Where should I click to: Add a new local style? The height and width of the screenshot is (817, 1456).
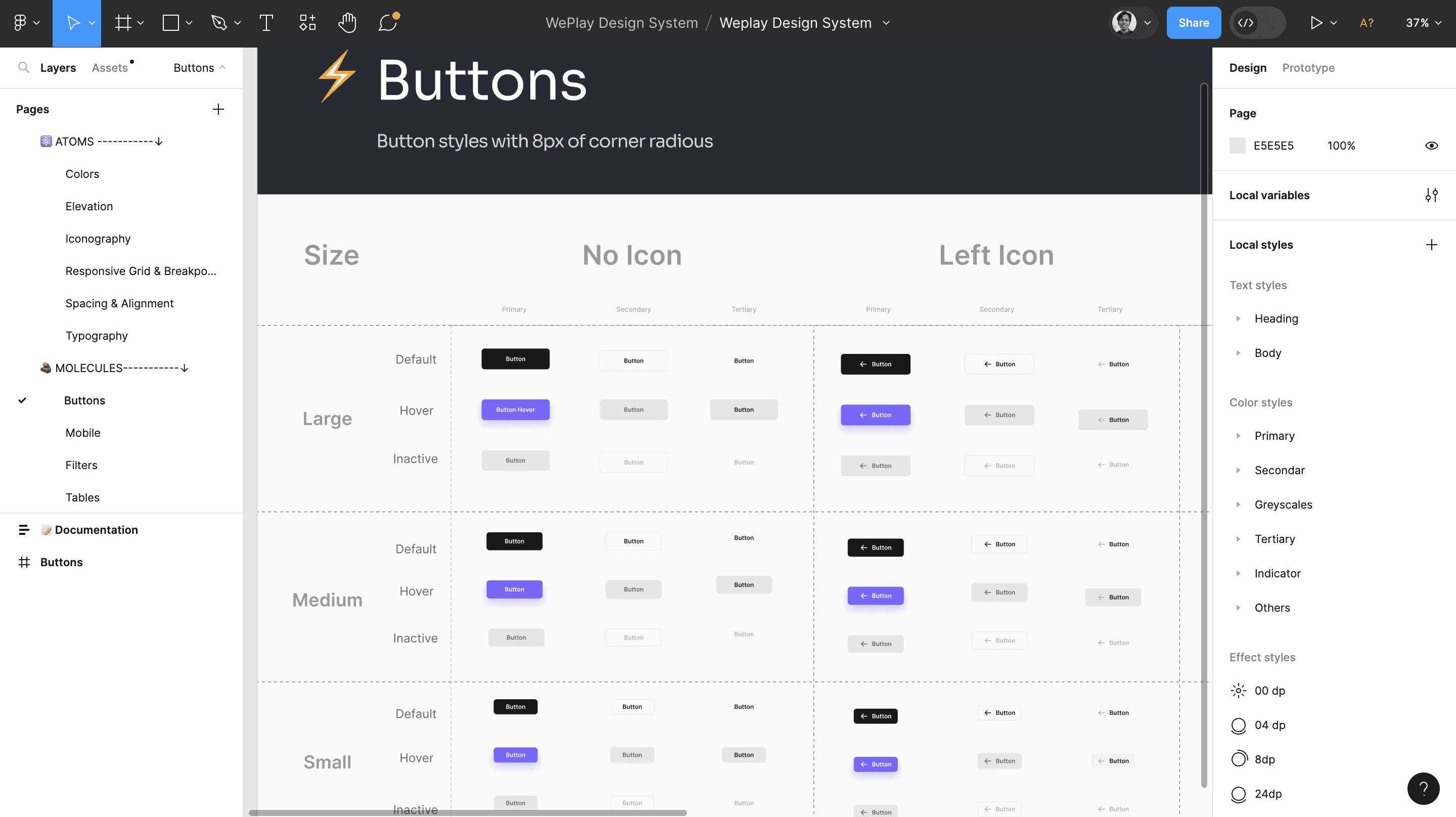click(1431, 245)
